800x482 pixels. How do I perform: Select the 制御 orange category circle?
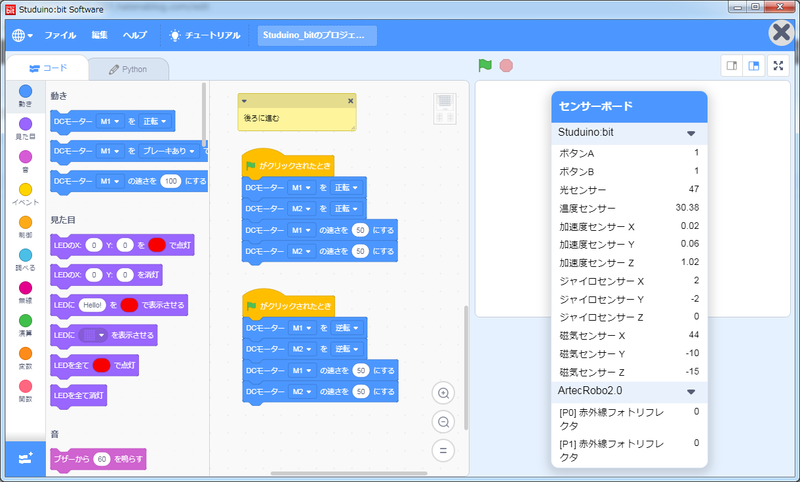click(x=26, y=222)
